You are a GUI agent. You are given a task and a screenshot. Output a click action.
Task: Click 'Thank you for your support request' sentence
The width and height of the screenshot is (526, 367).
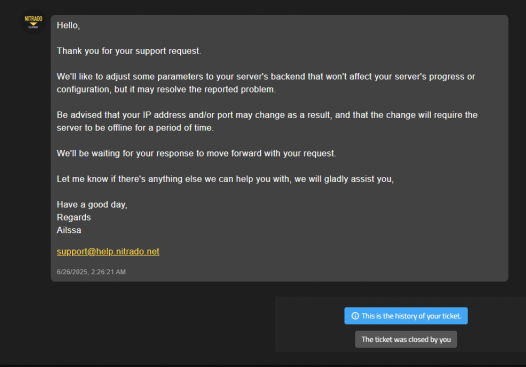[x=129, y=51]
